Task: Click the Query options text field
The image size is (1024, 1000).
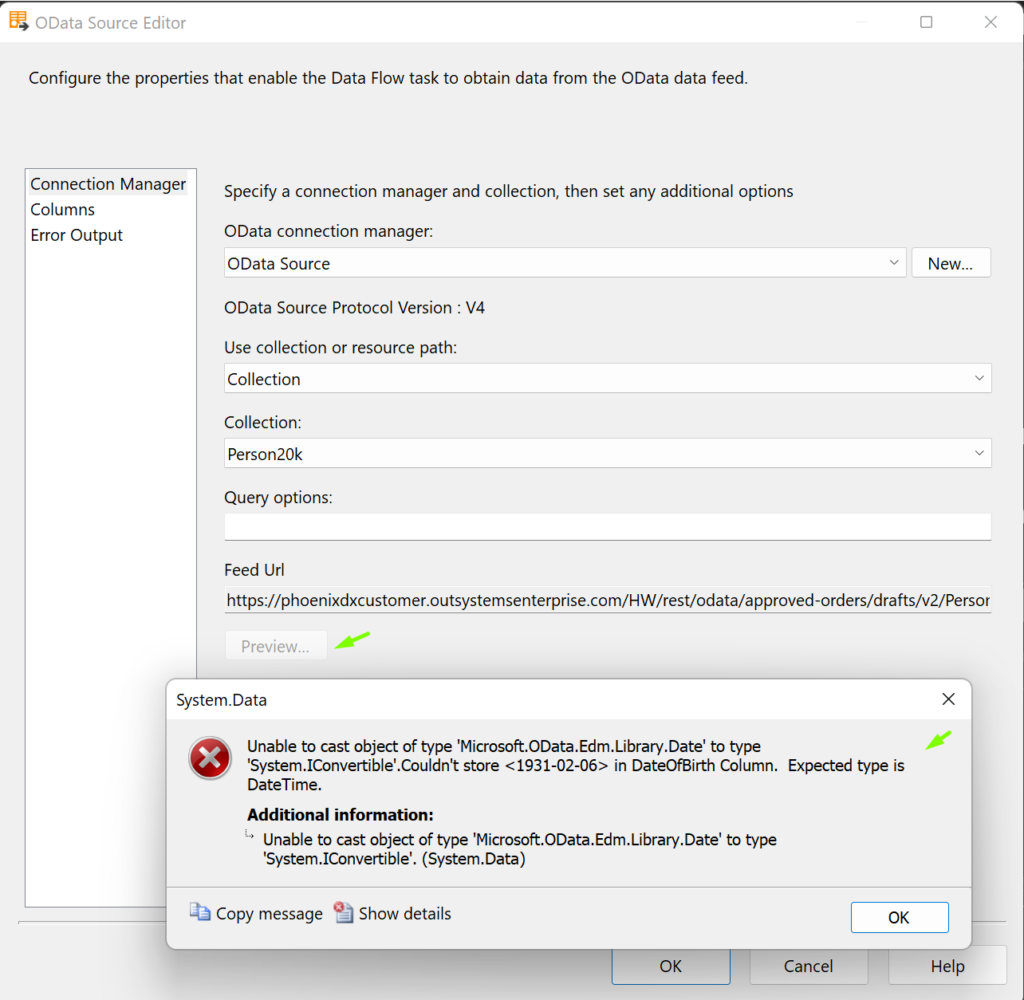Action: (x=607, y=526)
